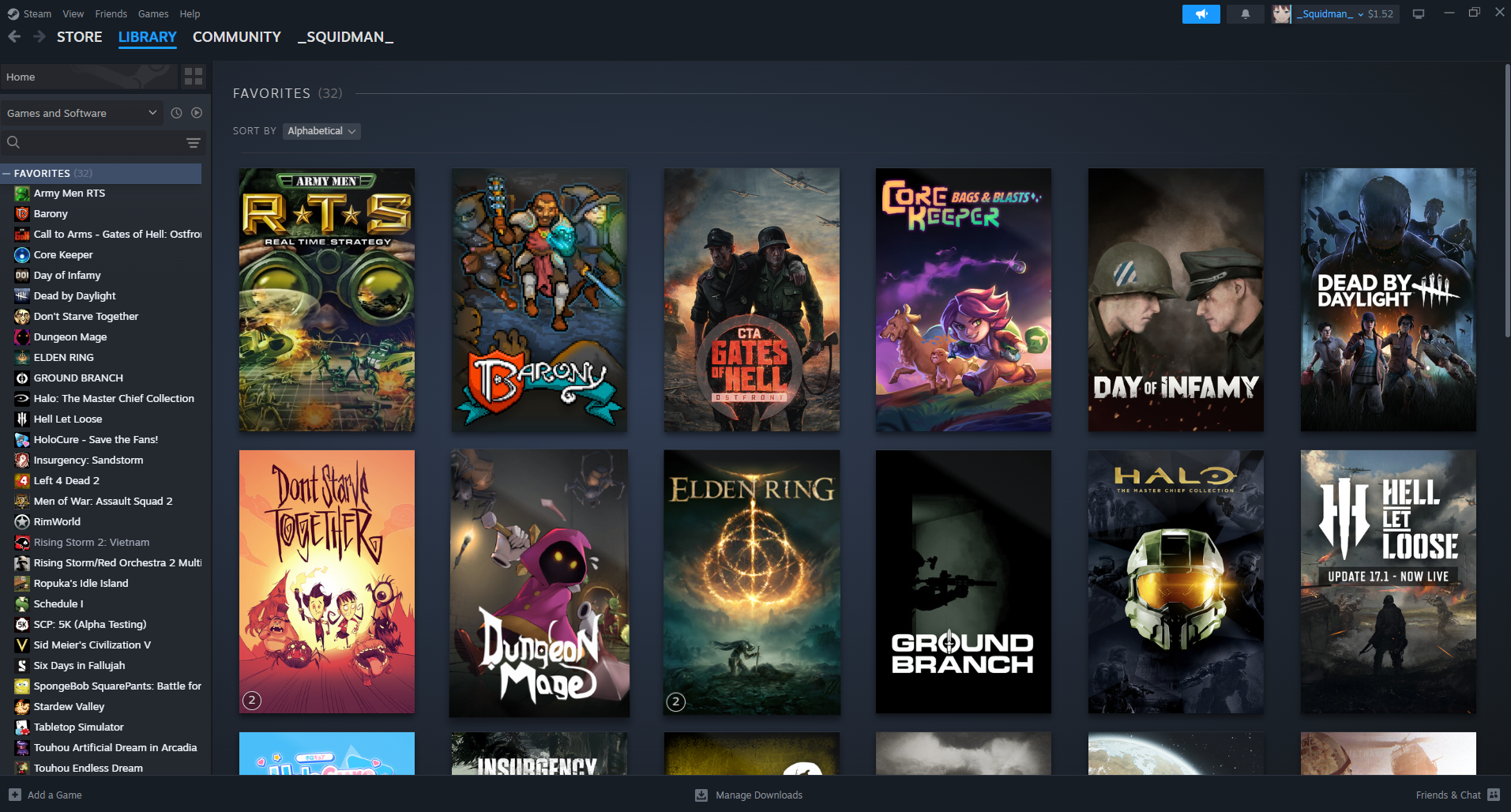
Task: Open the notifications bell
Action: (x=1246, y=14)
